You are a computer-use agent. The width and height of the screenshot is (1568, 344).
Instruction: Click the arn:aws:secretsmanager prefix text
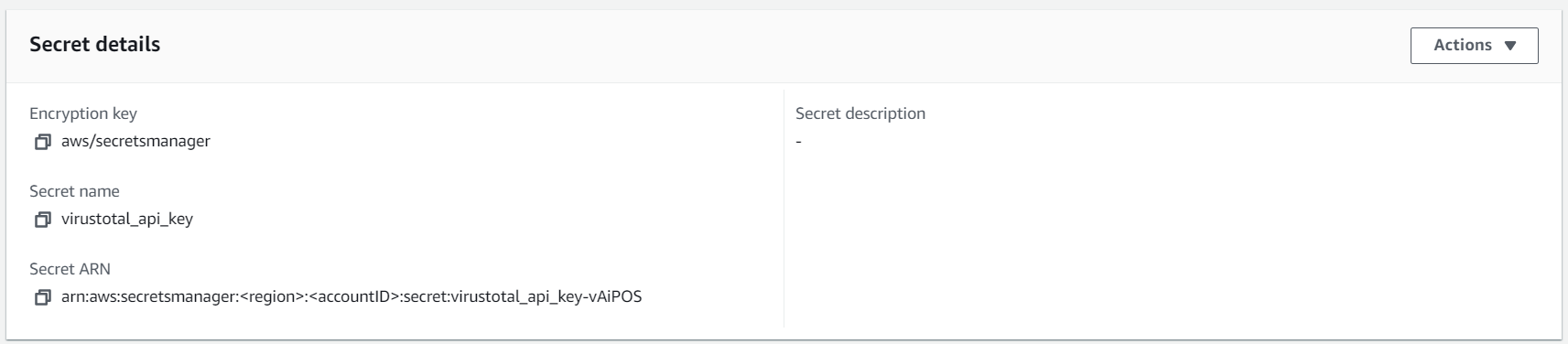[148, 296]
